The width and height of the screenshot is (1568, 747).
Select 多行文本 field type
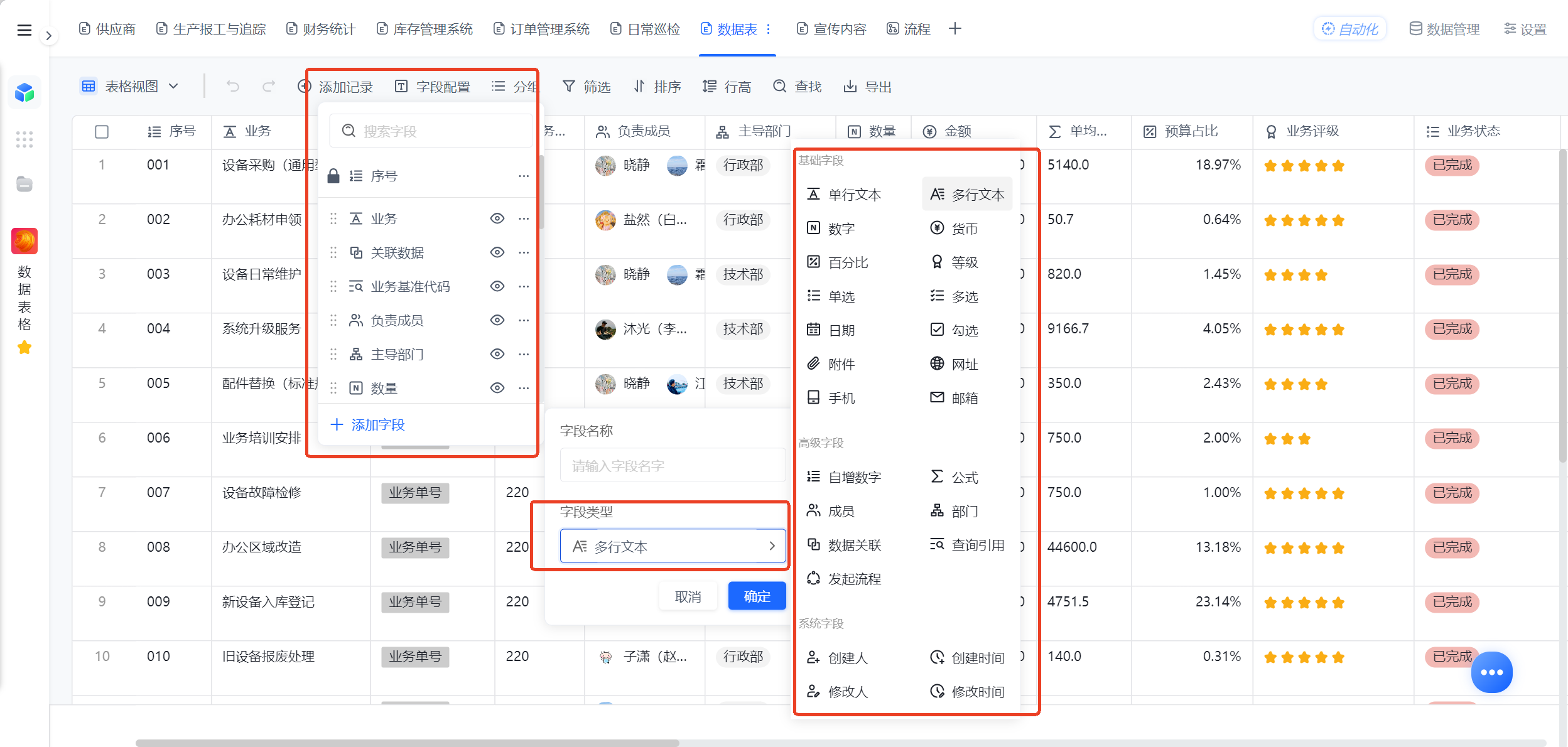[x=967, y=195]
